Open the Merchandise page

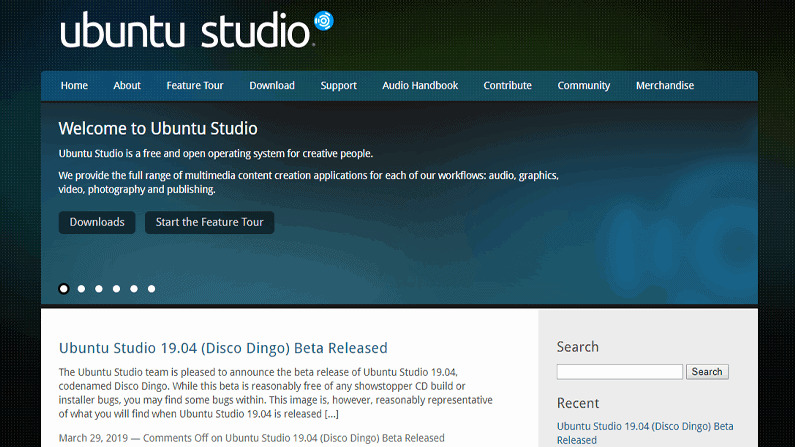click(665, 86)
